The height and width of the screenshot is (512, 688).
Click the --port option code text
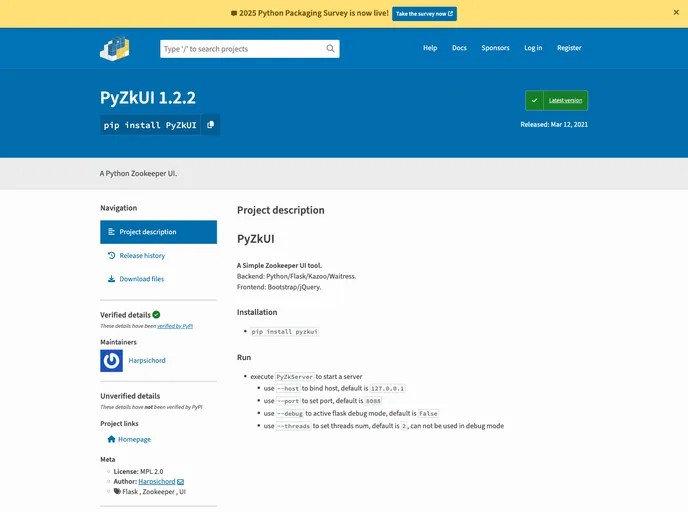click(x=288, y=401)
